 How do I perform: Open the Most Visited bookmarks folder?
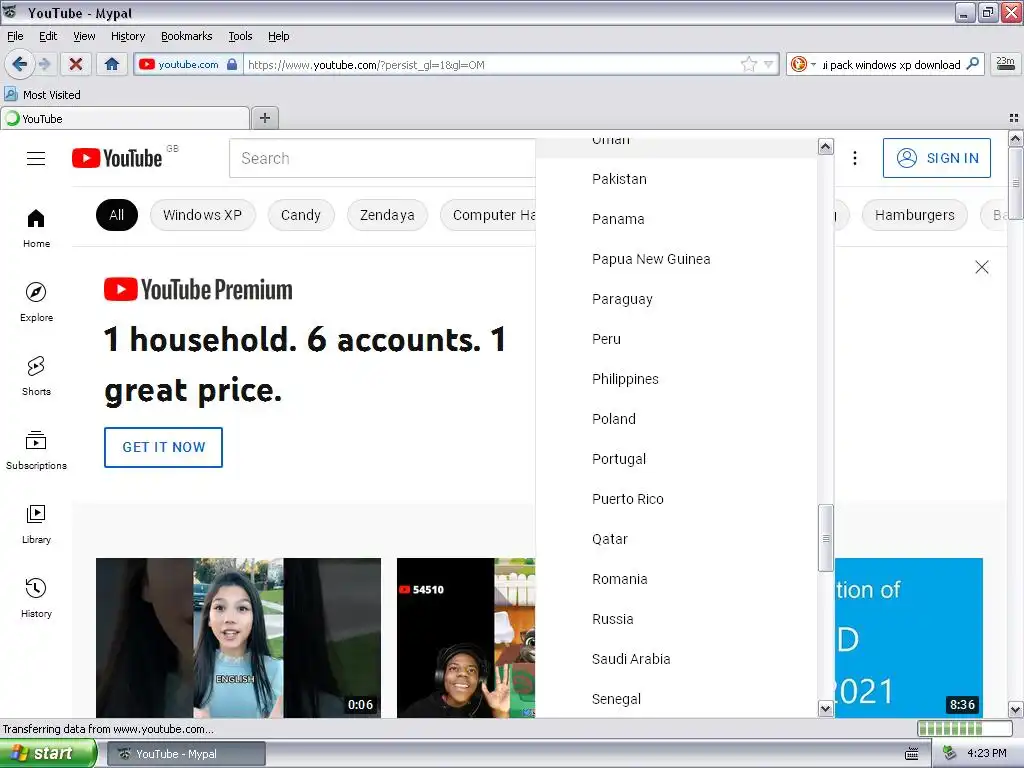(x=42, y=95)
